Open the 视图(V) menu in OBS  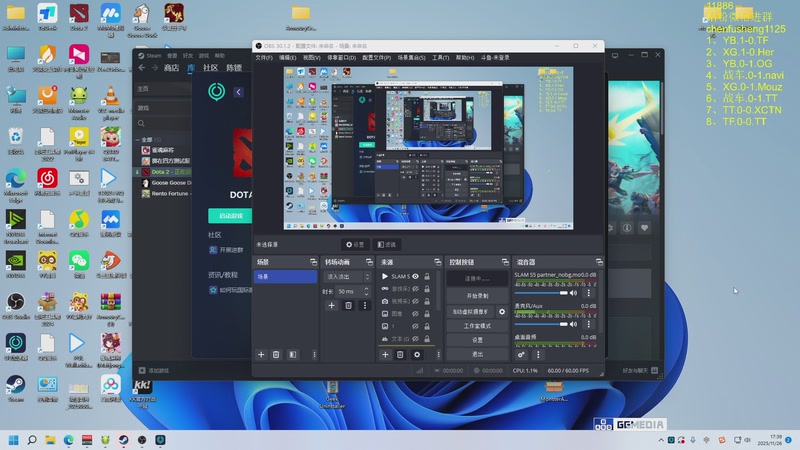point(311,58)
